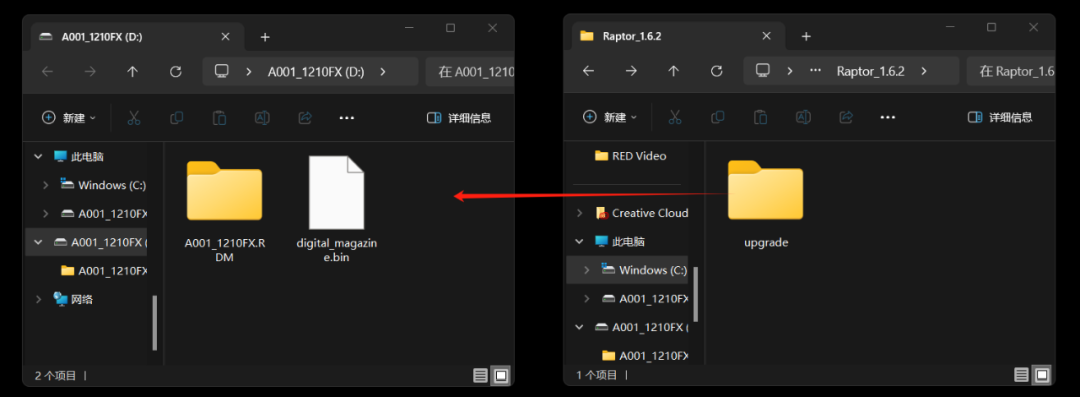Select 此电脑 label in A001_1210FX (D:) window sidebar

point(87,156)
